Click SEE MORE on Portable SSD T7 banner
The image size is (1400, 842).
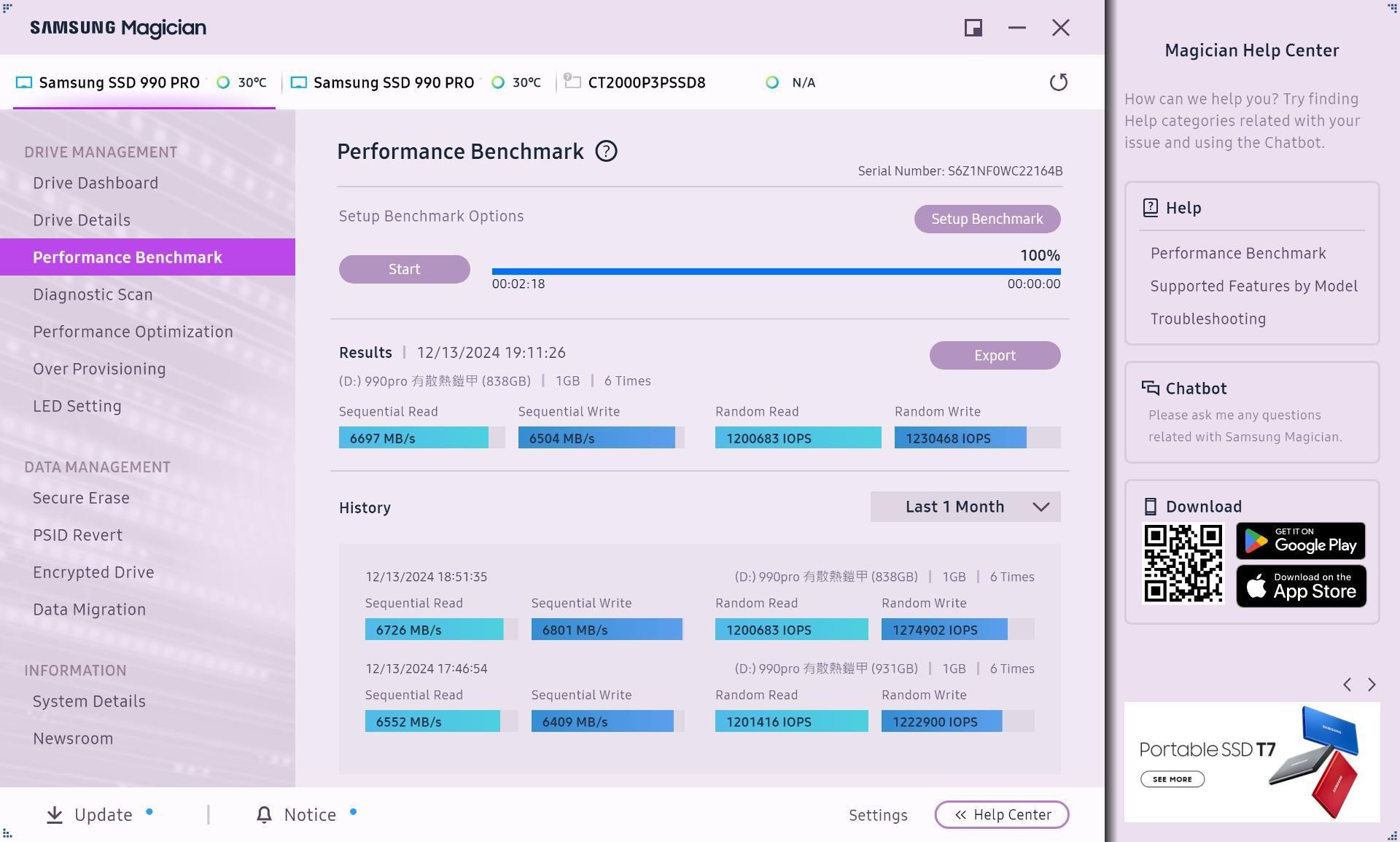[x=1172, y=779]
